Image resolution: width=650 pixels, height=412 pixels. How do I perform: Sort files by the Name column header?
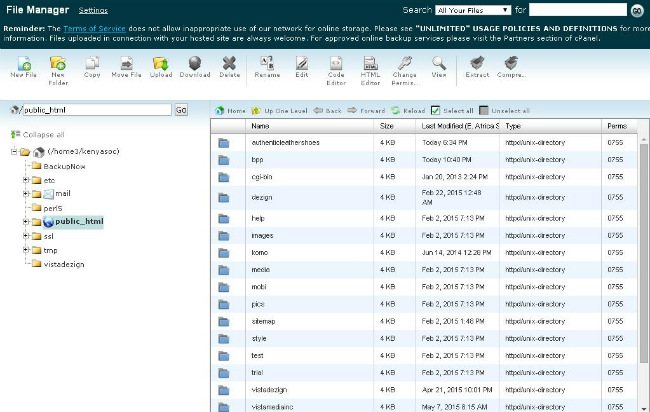tap(260, 127)
